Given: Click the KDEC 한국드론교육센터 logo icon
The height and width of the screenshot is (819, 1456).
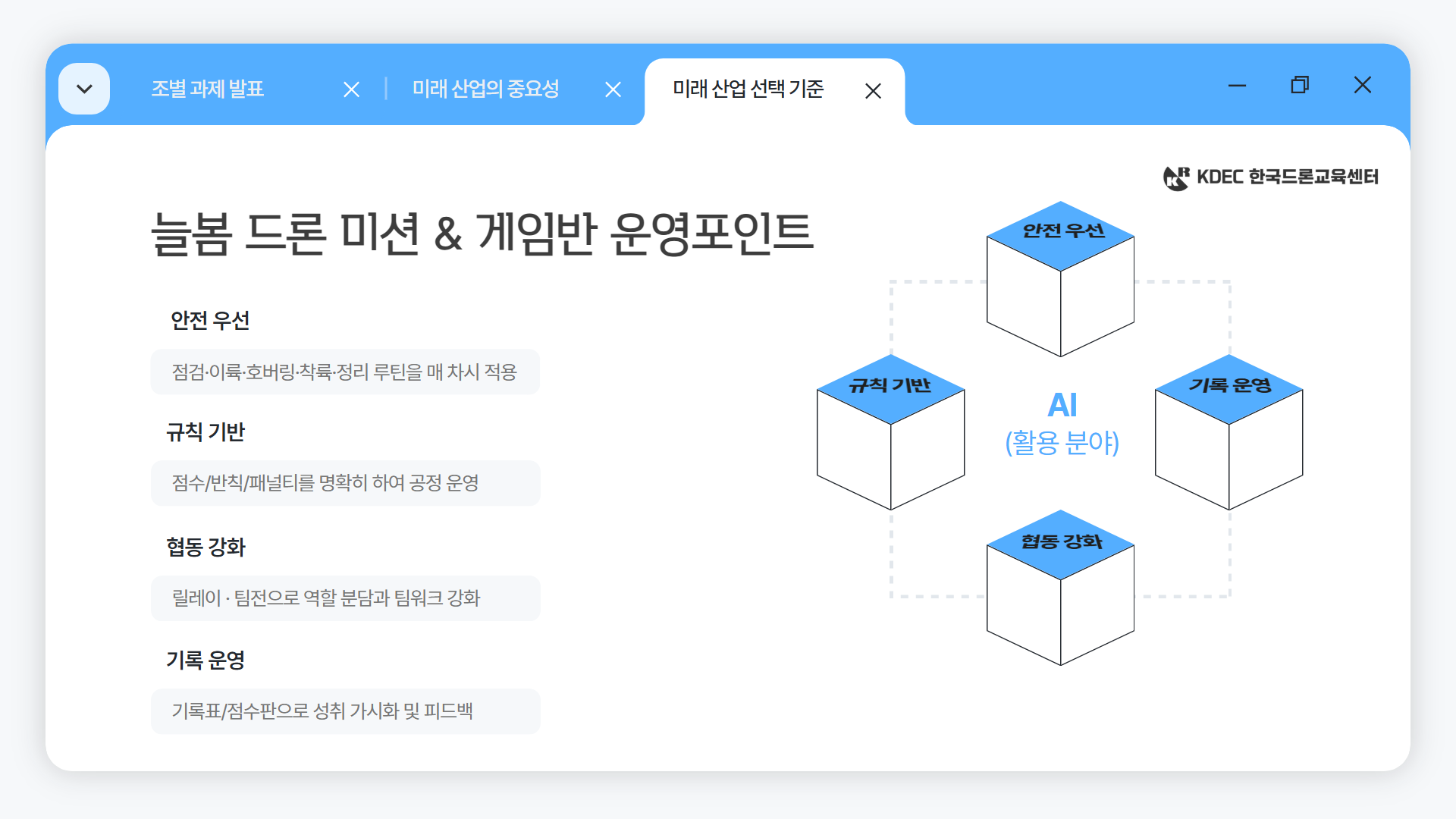Looking at the screenshot, I should [x=1175, y=177].
